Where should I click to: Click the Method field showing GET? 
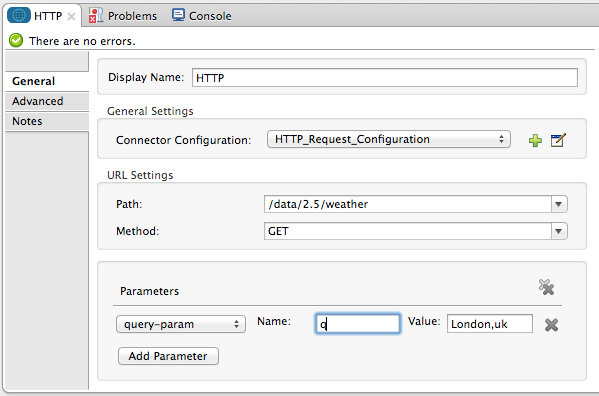(x=408, y=231)
